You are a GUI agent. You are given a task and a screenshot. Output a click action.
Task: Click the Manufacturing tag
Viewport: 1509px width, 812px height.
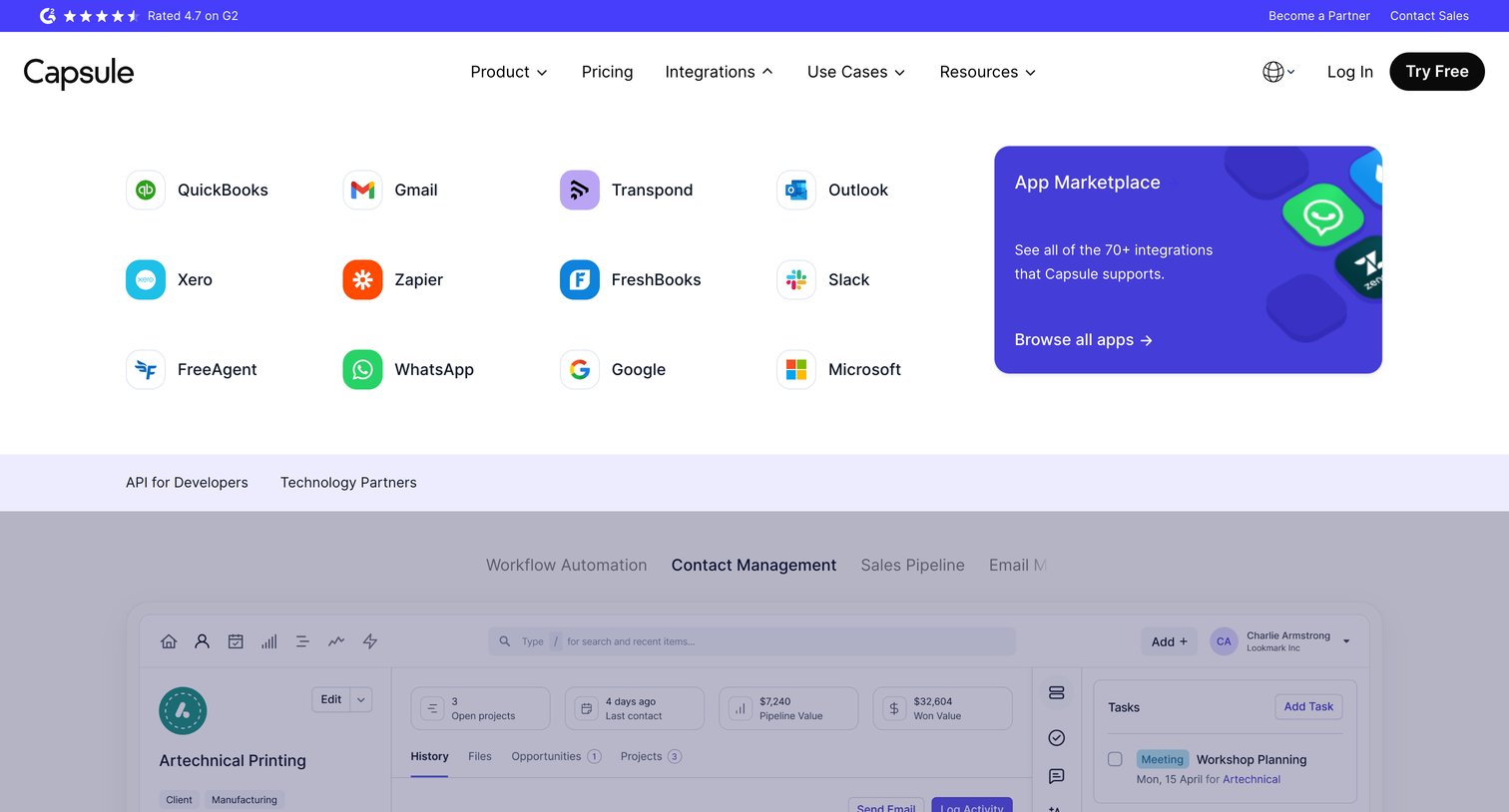tap(245, 800)
